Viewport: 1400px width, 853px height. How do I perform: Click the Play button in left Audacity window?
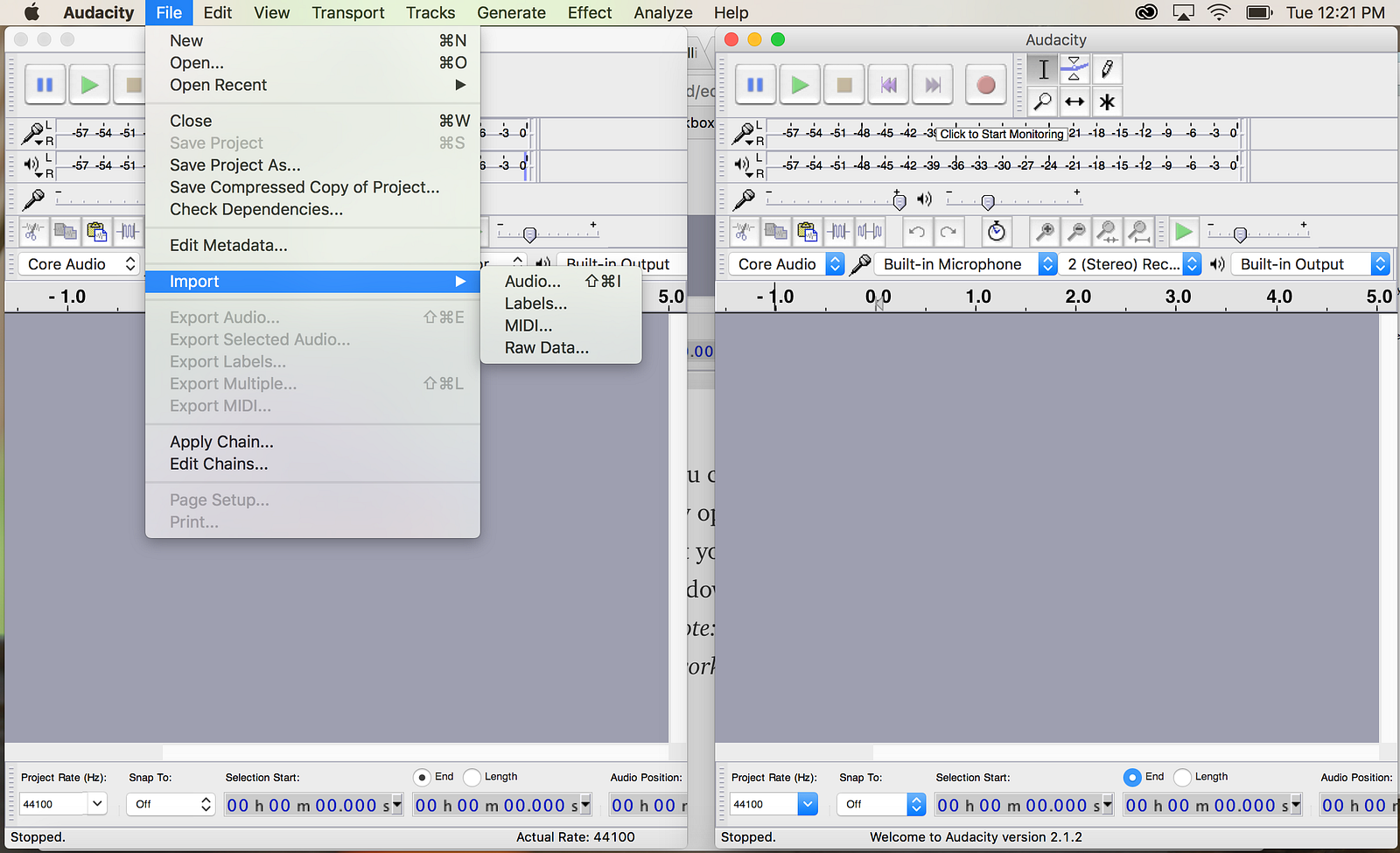89,85
